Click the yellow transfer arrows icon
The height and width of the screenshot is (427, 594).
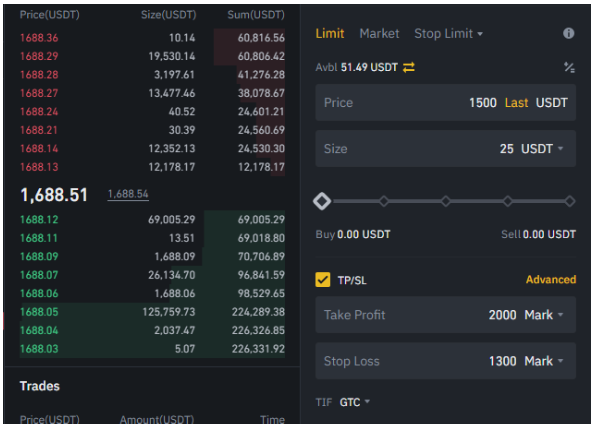409,67
